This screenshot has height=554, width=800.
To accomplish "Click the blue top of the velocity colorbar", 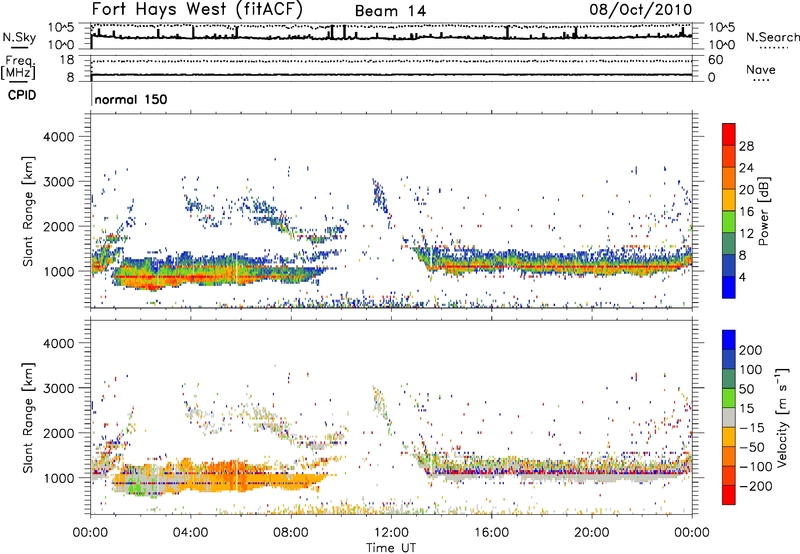I will tap(729, 340).
